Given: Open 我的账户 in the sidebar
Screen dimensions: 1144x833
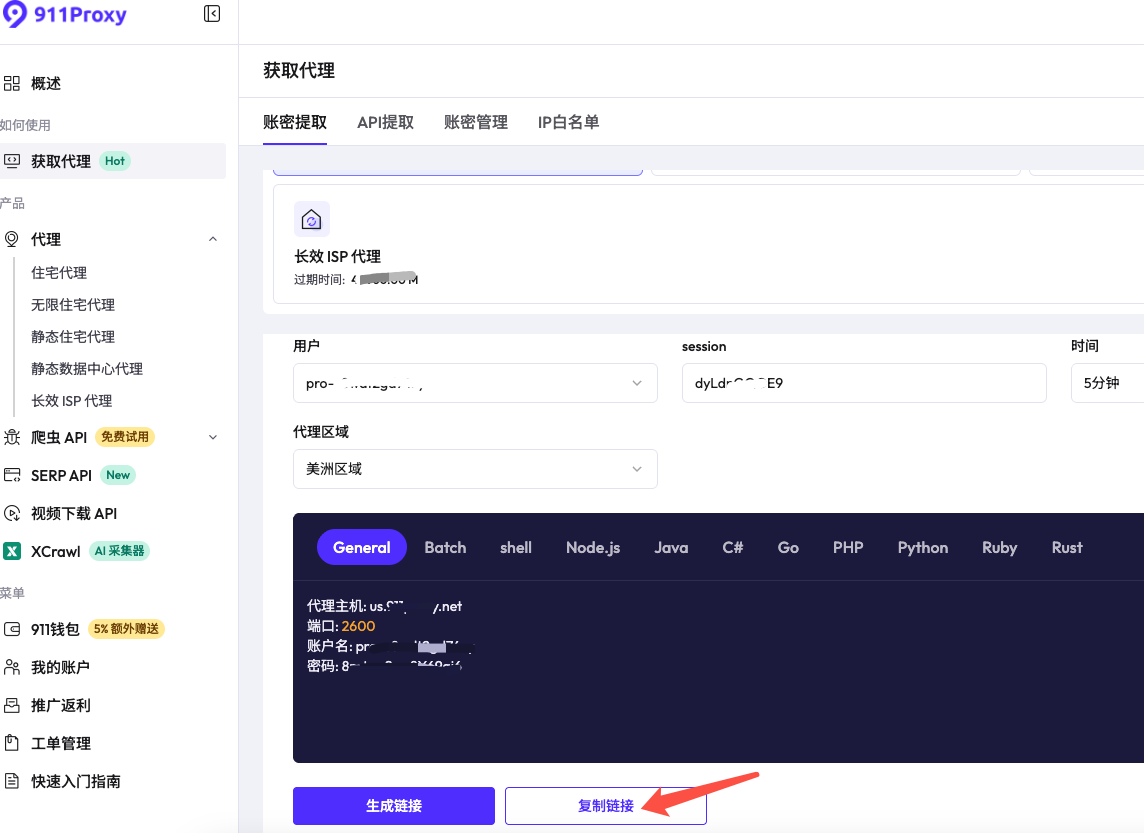Looking at the screenshot, I should (61, 667).
